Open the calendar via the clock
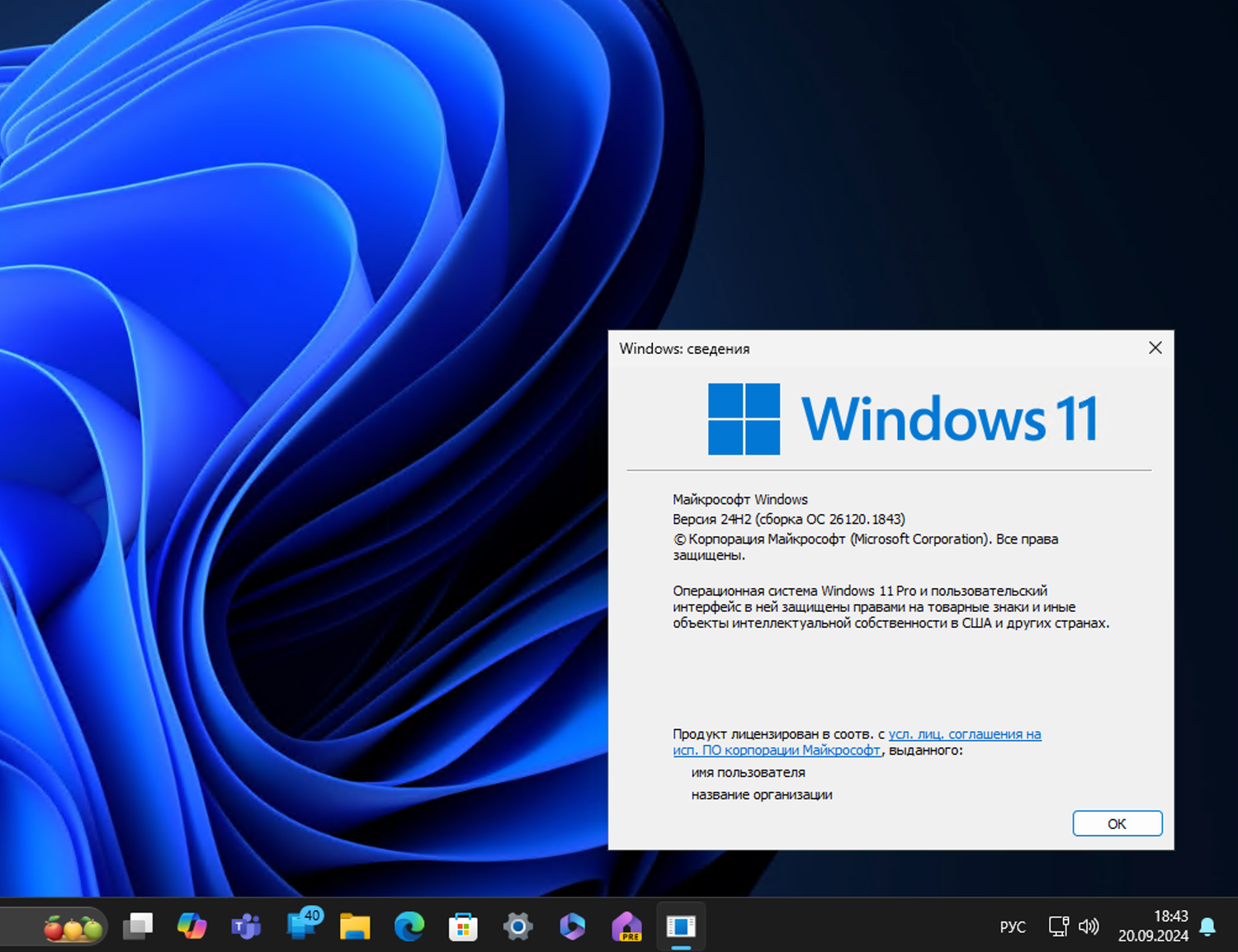This screenshot has height=952, width=1238. point(1159,926)
